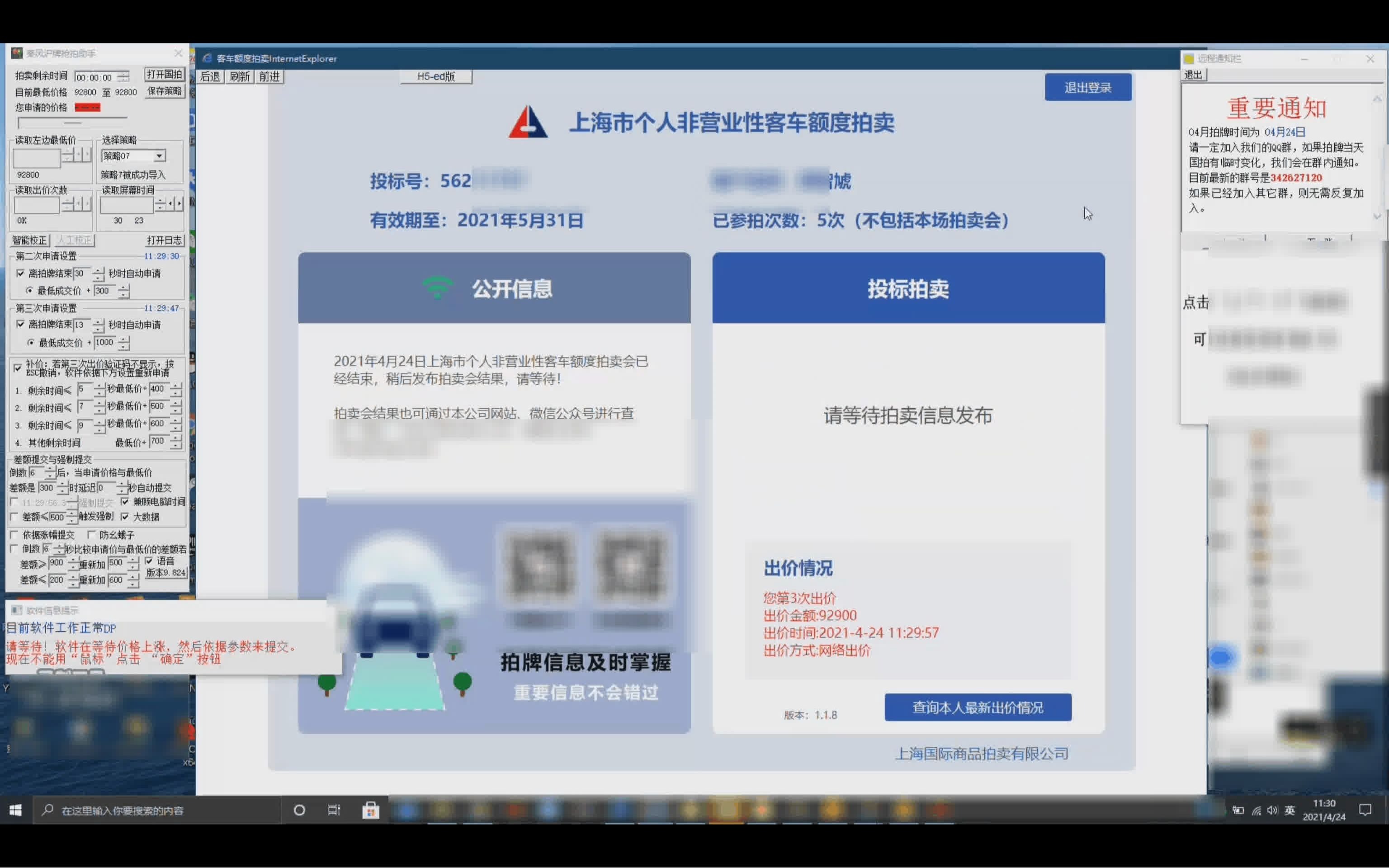The image size is (1389, 868).
Task: Toggle the 大数据 checkbox
Action: (x=124, y=517)
